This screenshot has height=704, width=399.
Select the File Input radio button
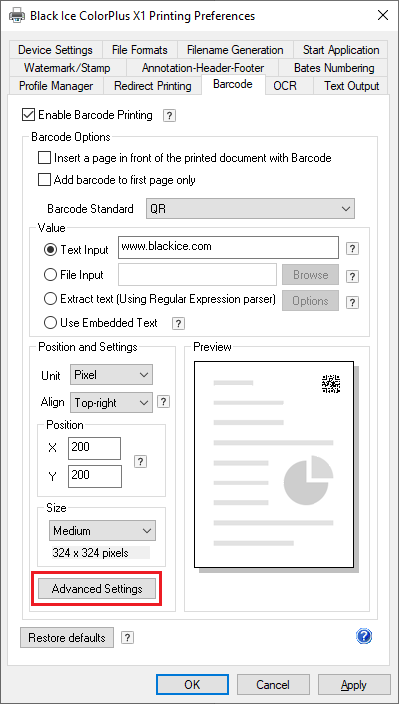coord(50,275)
